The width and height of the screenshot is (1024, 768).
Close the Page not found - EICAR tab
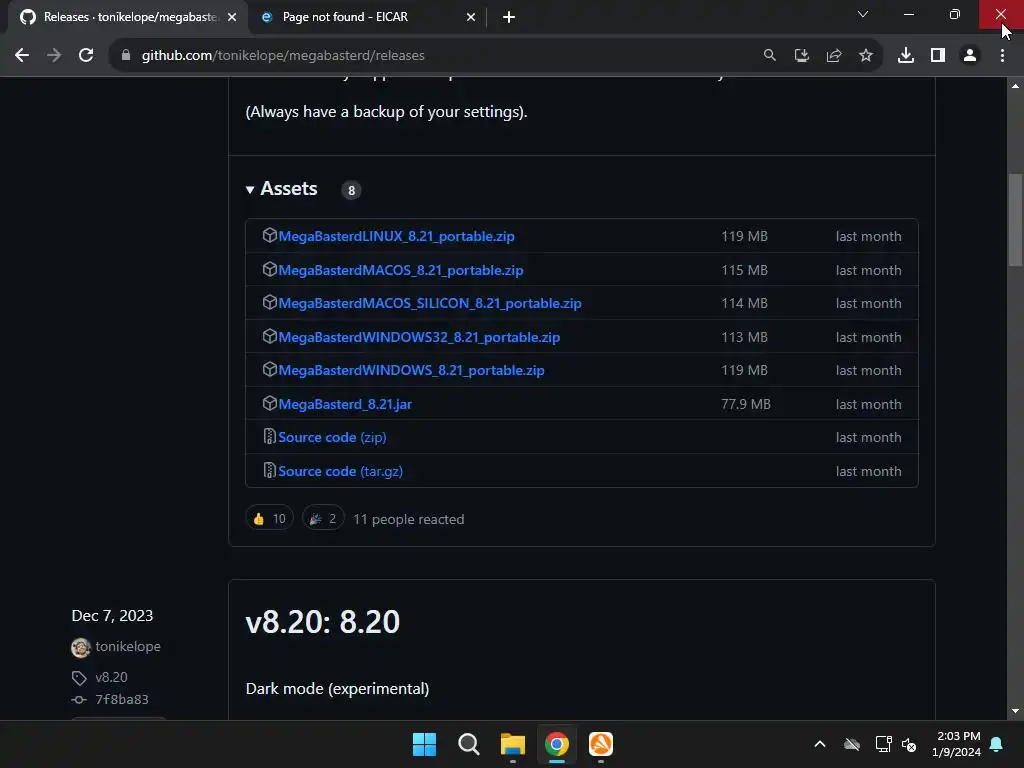point(470,18)
